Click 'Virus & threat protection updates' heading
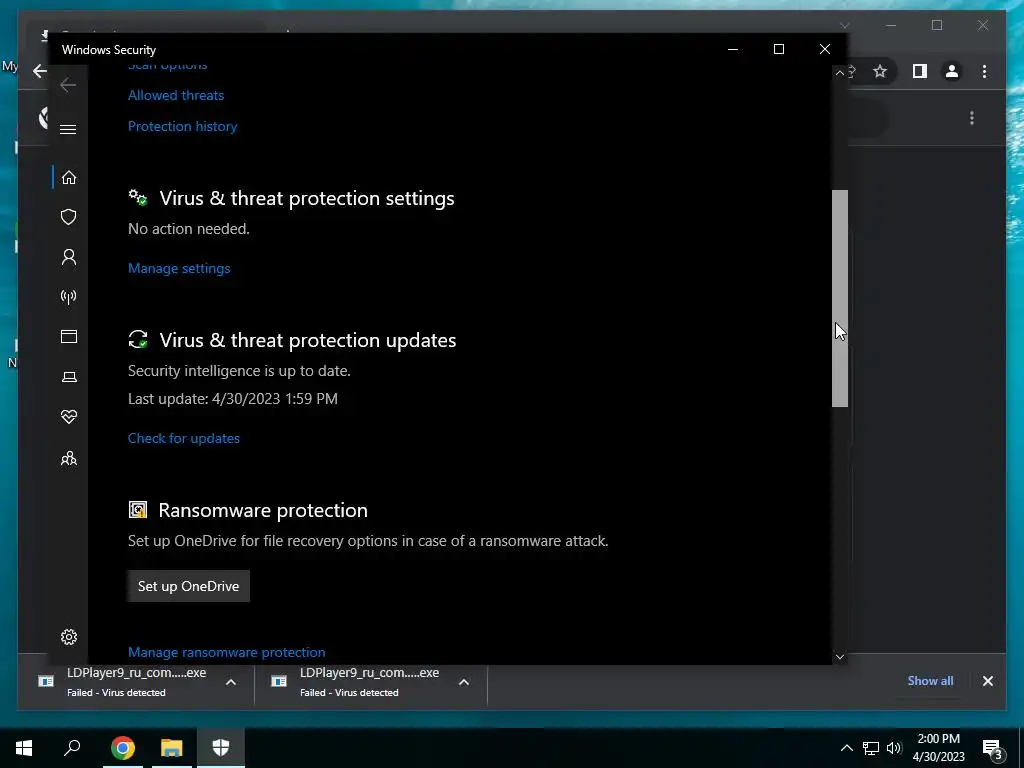This screenshot has width=1024, height=768. (x=308, y=340)
